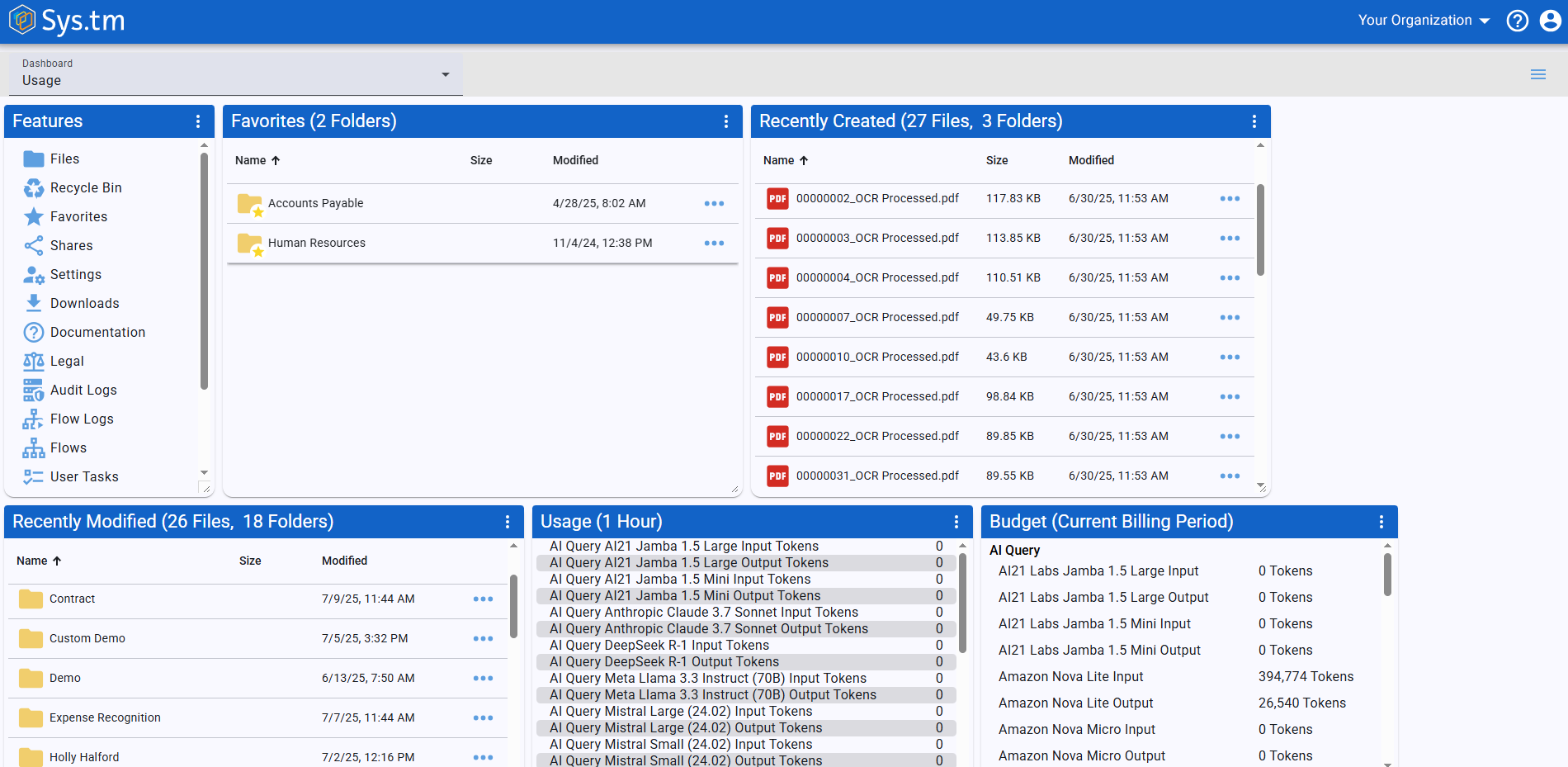Open more options for Accounts Payable folder
The image size is (1568, 767).
(714, 204)
